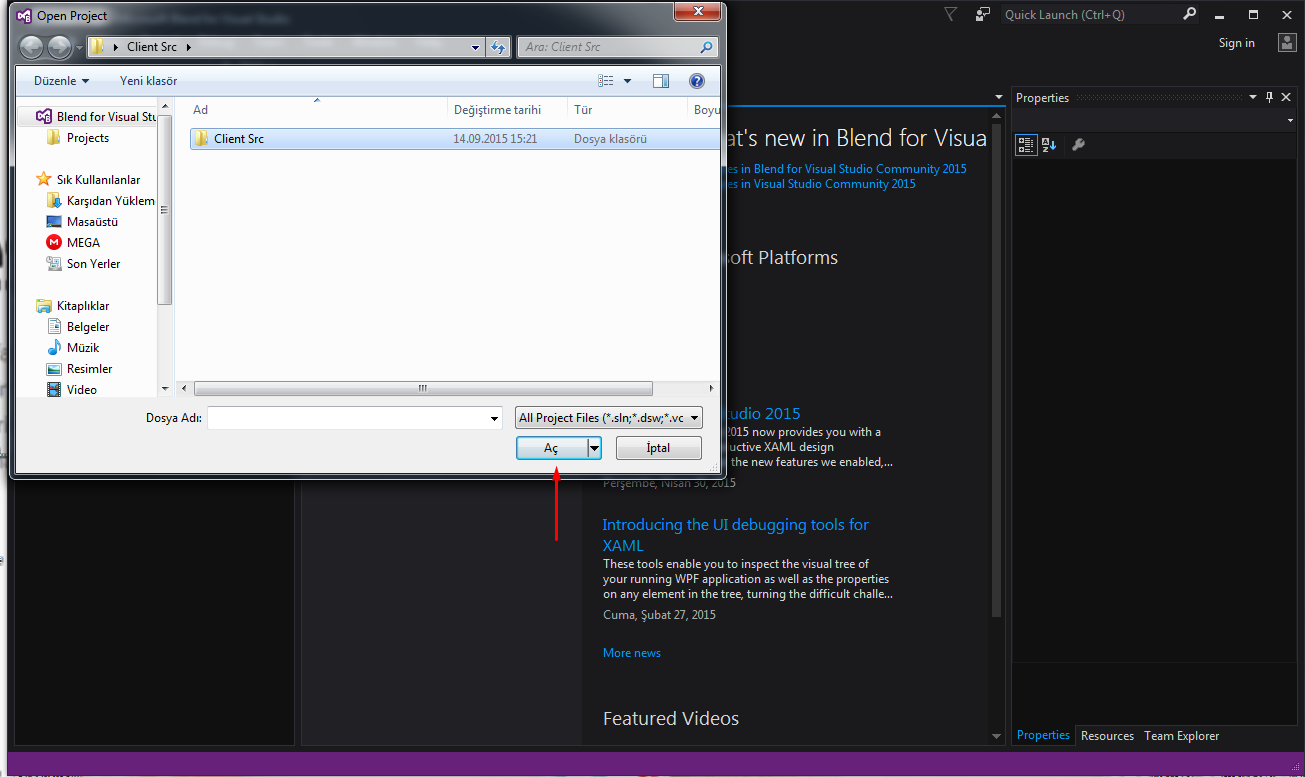
Task: Click Sign in in the Blend window
Action: tap(1236, 43)
